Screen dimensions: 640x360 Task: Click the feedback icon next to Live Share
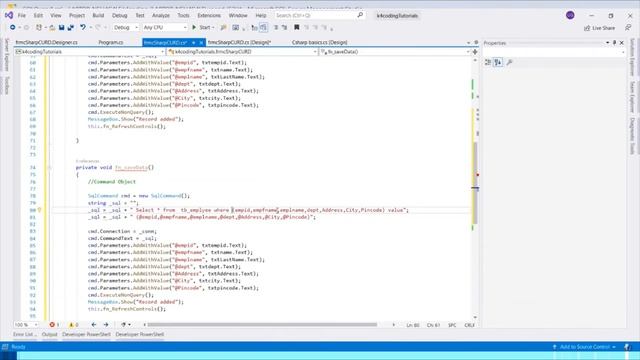coord(628,27)
